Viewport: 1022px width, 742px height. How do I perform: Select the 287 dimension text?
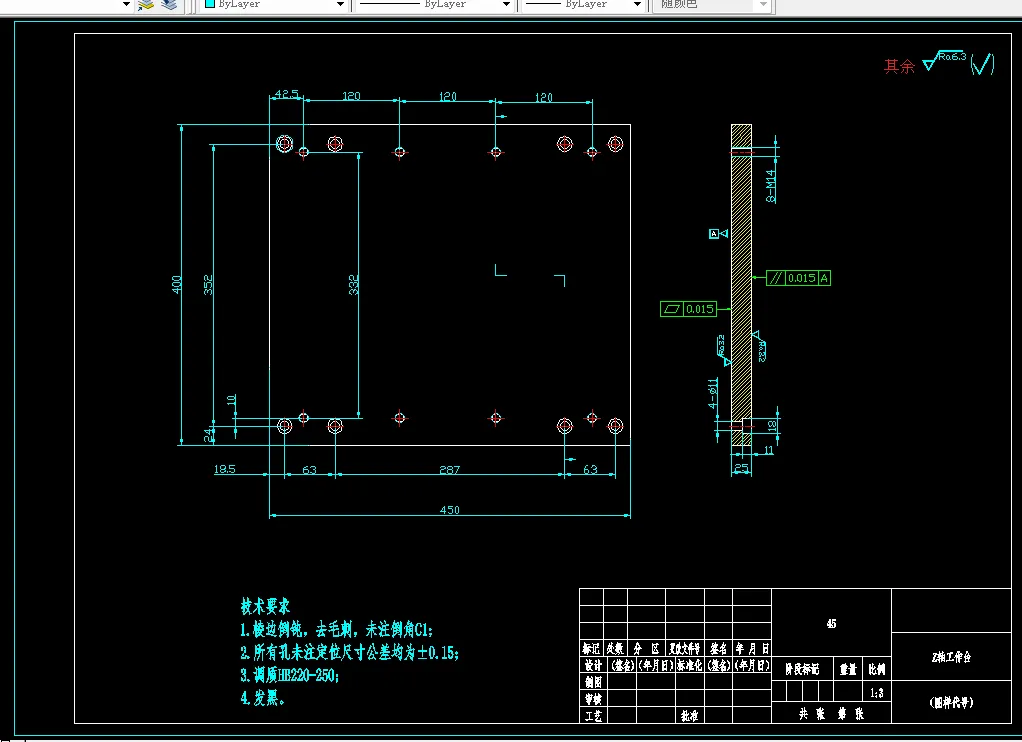[x=450, y=469]
